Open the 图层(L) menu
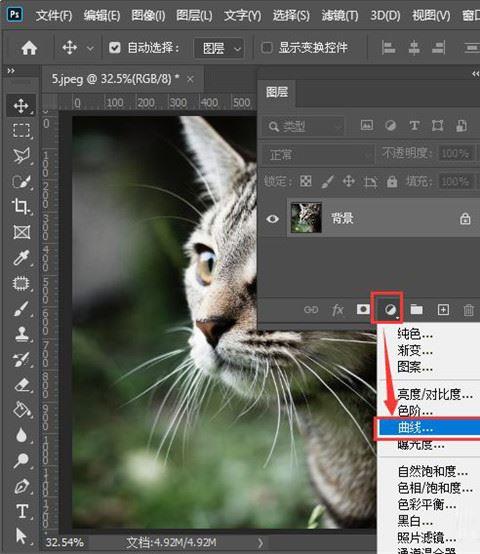This screenshot has height=554, width=480. 194,16
